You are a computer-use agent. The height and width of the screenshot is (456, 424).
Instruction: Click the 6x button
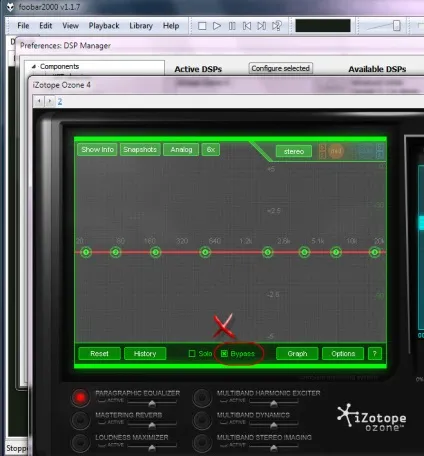click(x=211, y=150)
